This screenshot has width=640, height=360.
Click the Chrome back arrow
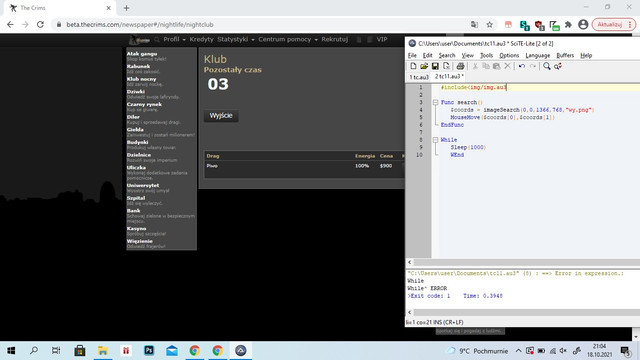click(x=10, y=24)
